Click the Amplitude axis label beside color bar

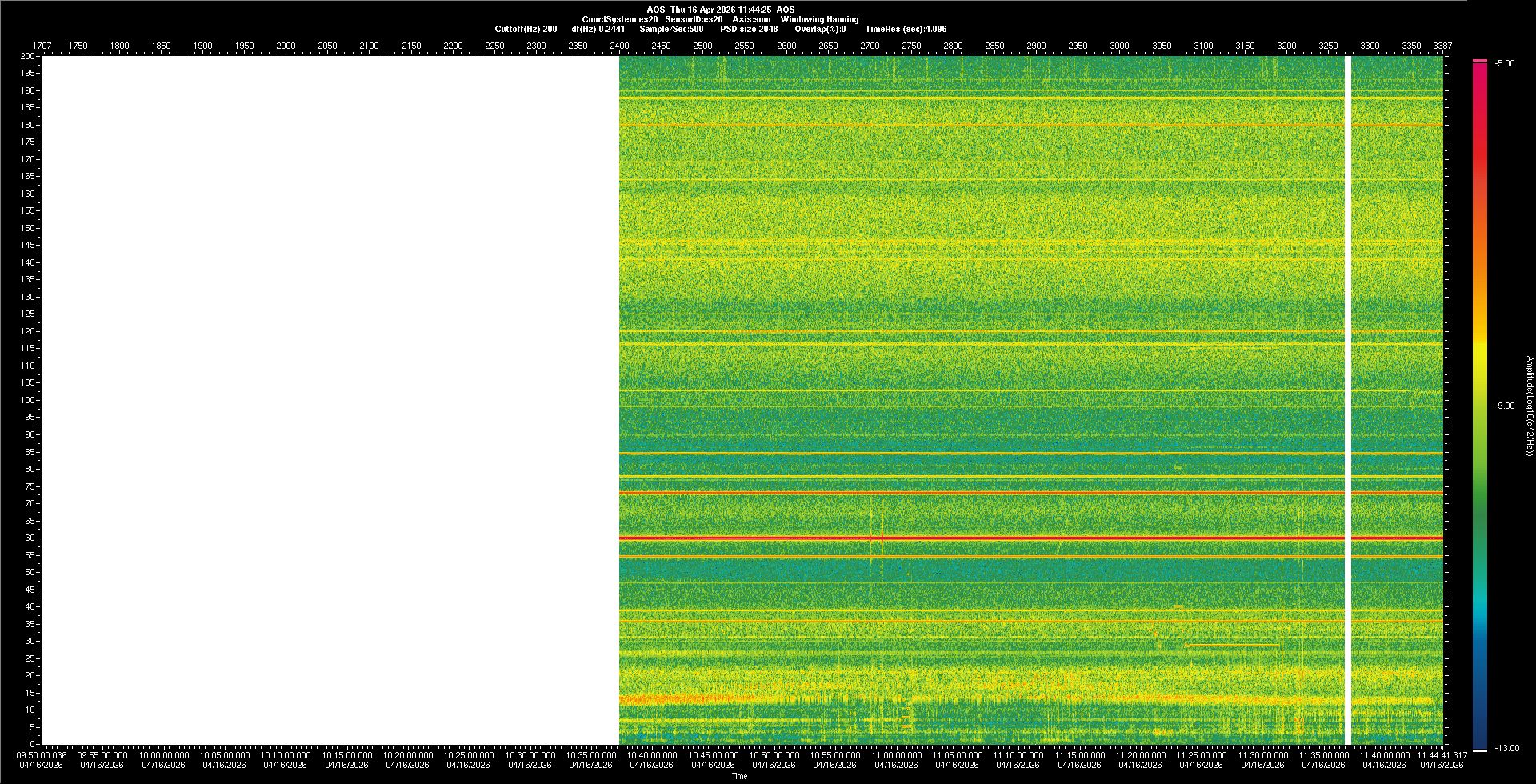click(x=1529, y=406)
